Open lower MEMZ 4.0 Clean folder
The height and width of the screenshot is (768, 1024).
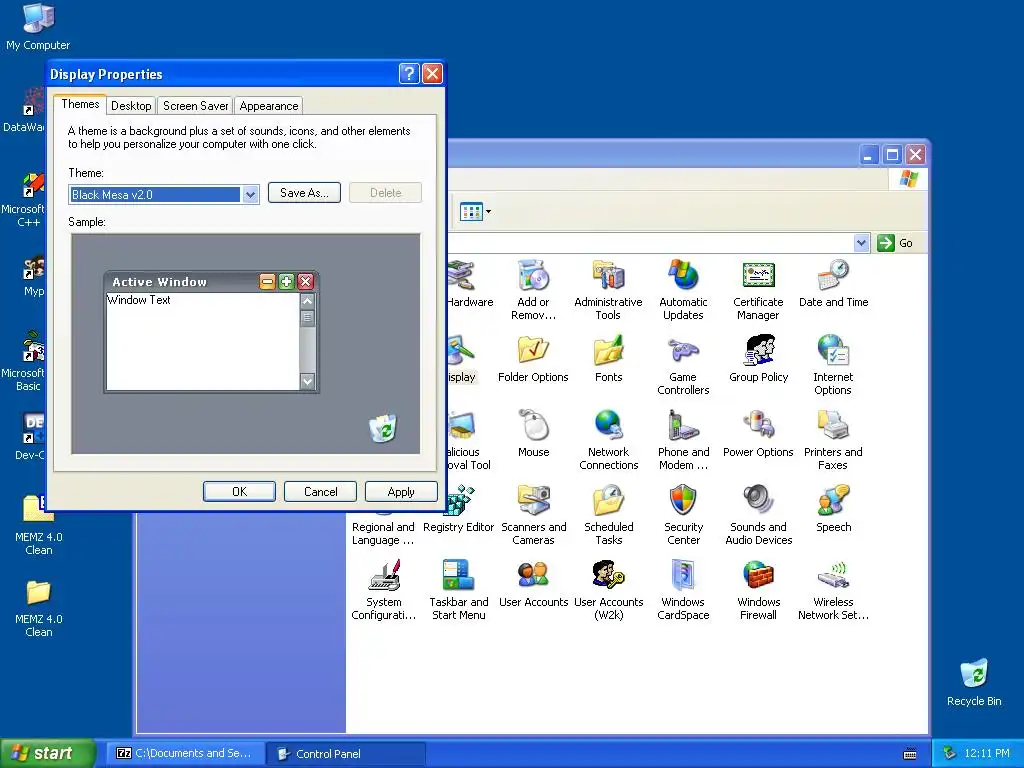[39, 607]
